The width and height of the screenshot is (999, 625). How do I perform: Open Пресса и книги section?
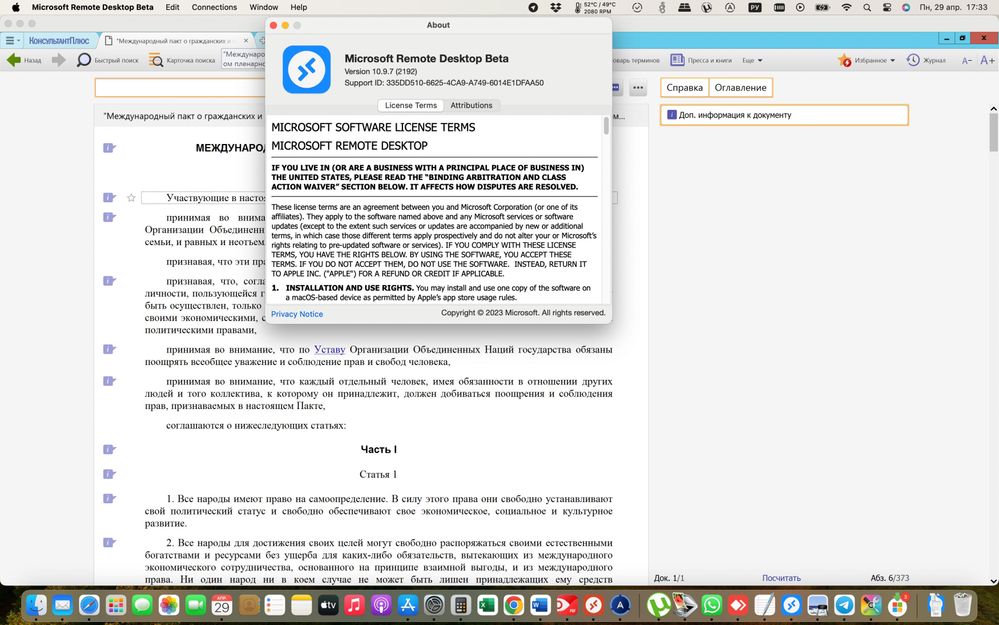(701, 60)
